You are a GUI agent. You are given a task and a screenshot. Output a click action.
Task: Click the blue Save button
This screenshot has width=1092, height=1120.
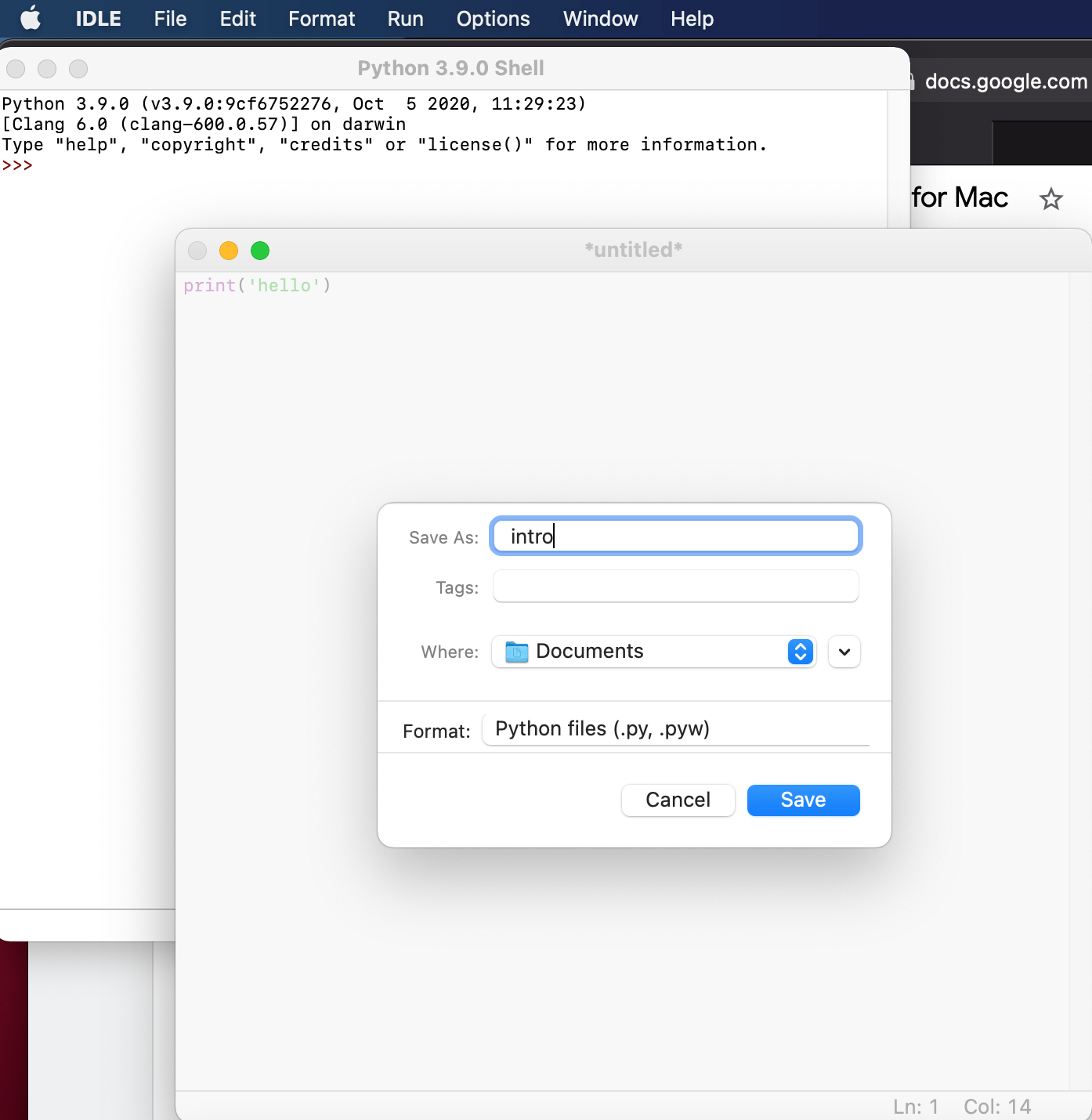tap(803, 800)
